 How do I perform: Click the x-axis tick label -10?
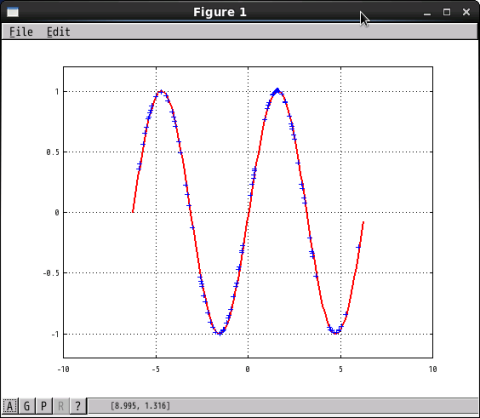point(63,369)
